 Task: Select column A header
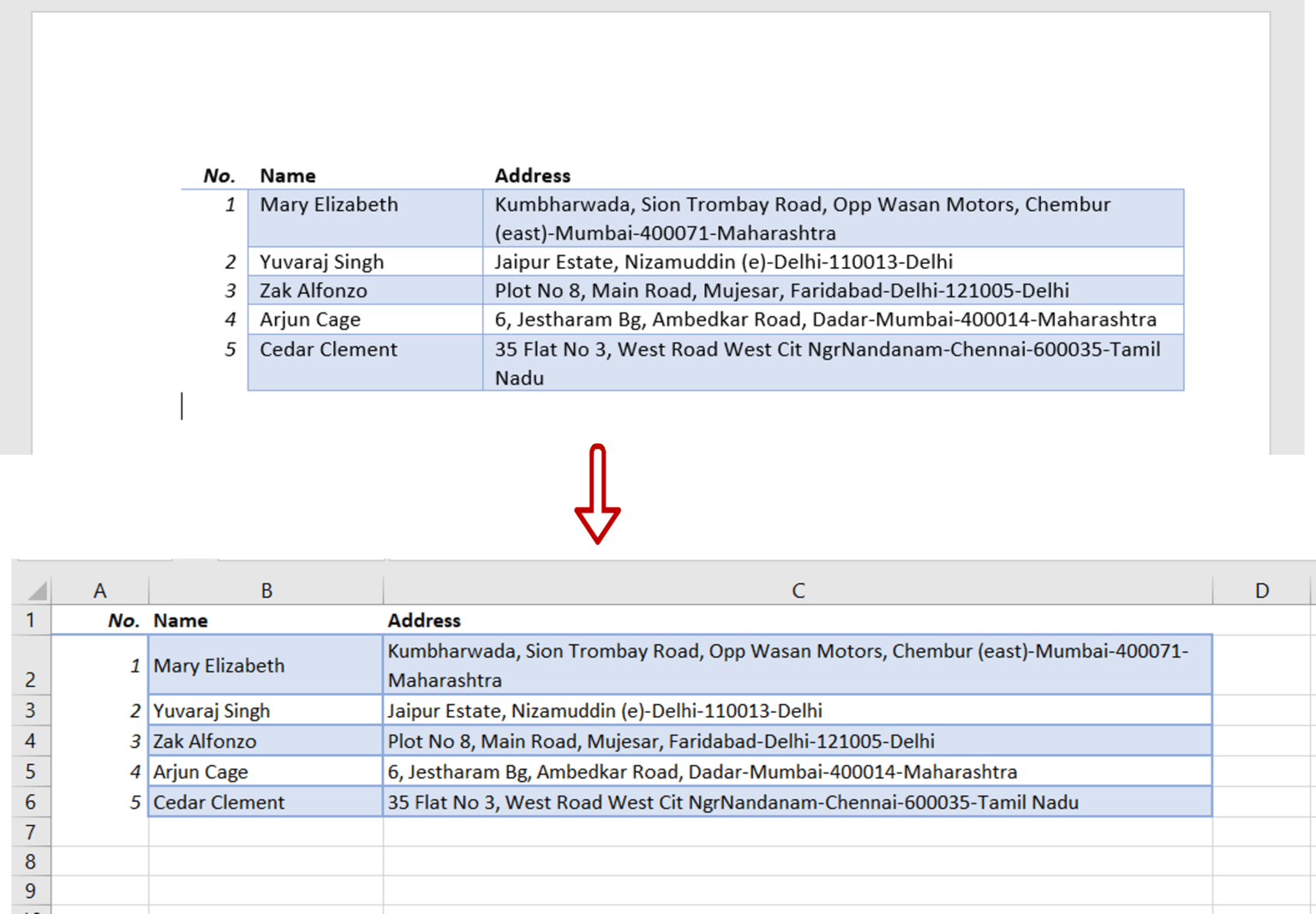99,589
